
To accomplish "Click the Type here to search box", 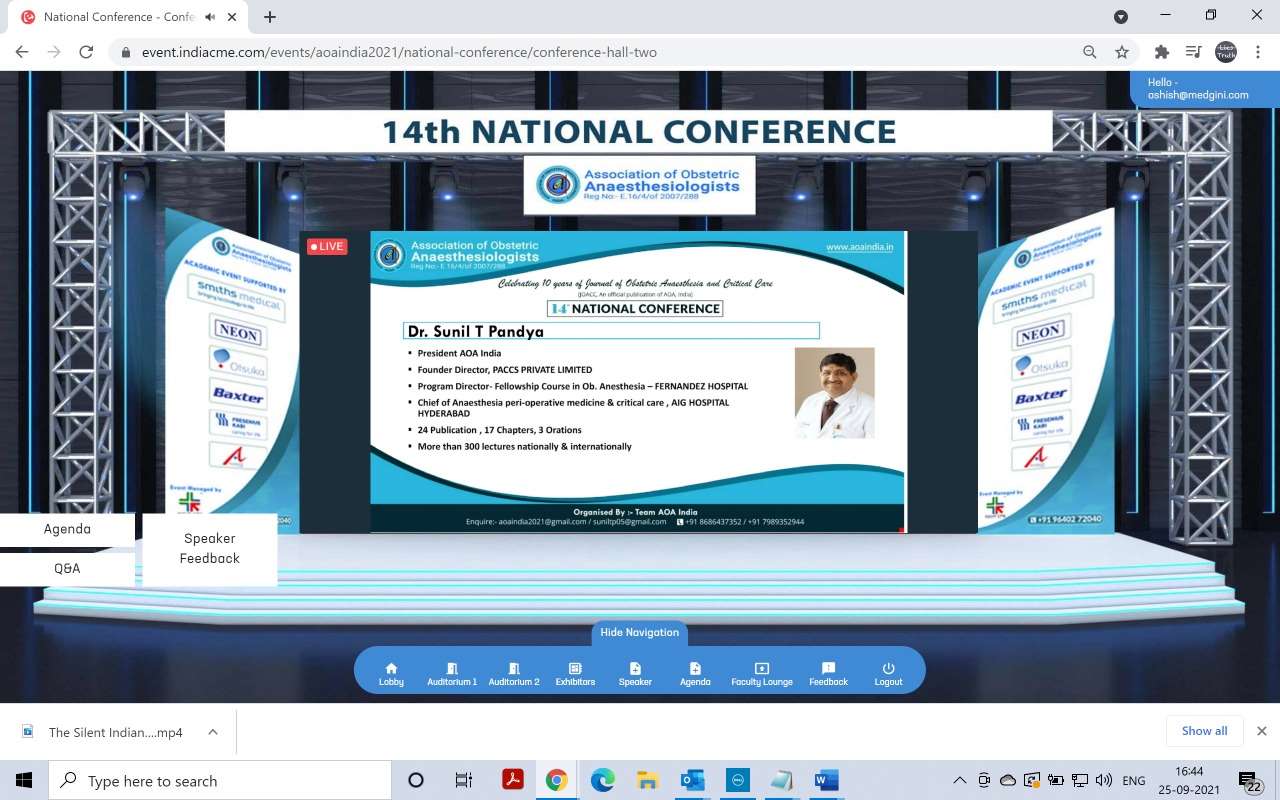I will coord(220,780).
